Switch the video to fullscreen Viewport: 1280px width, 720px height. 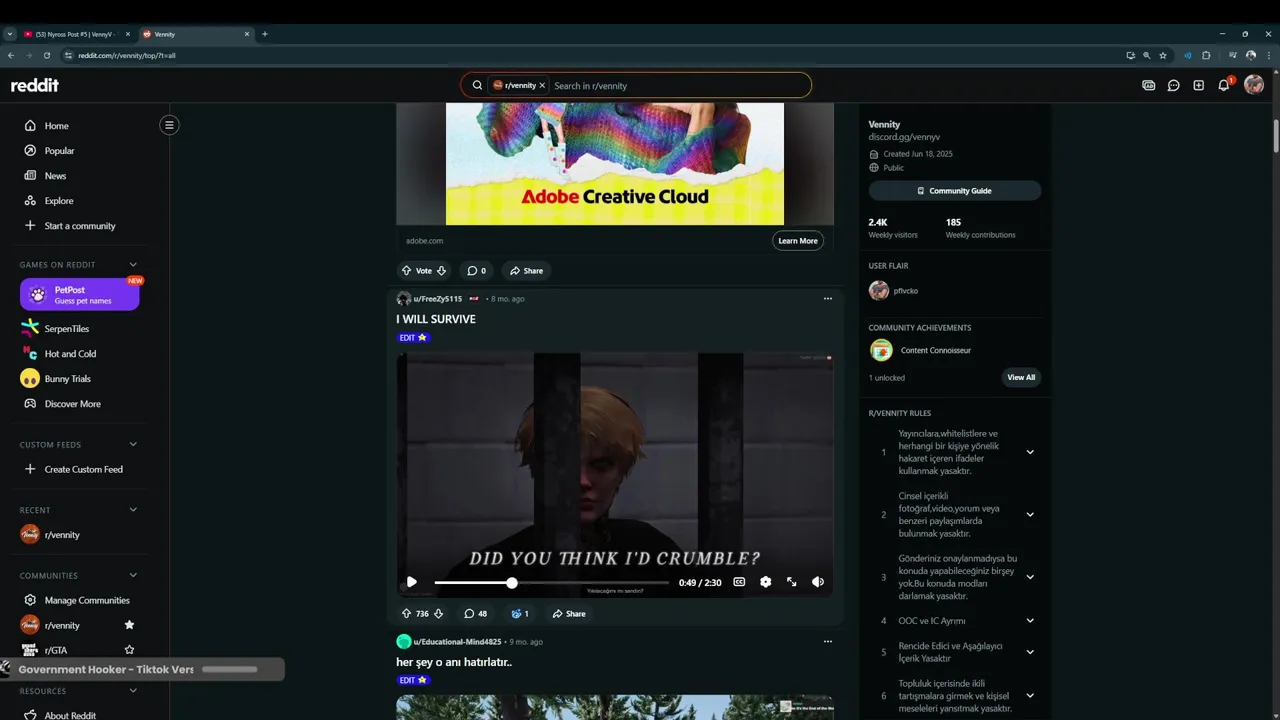[791, 582]
